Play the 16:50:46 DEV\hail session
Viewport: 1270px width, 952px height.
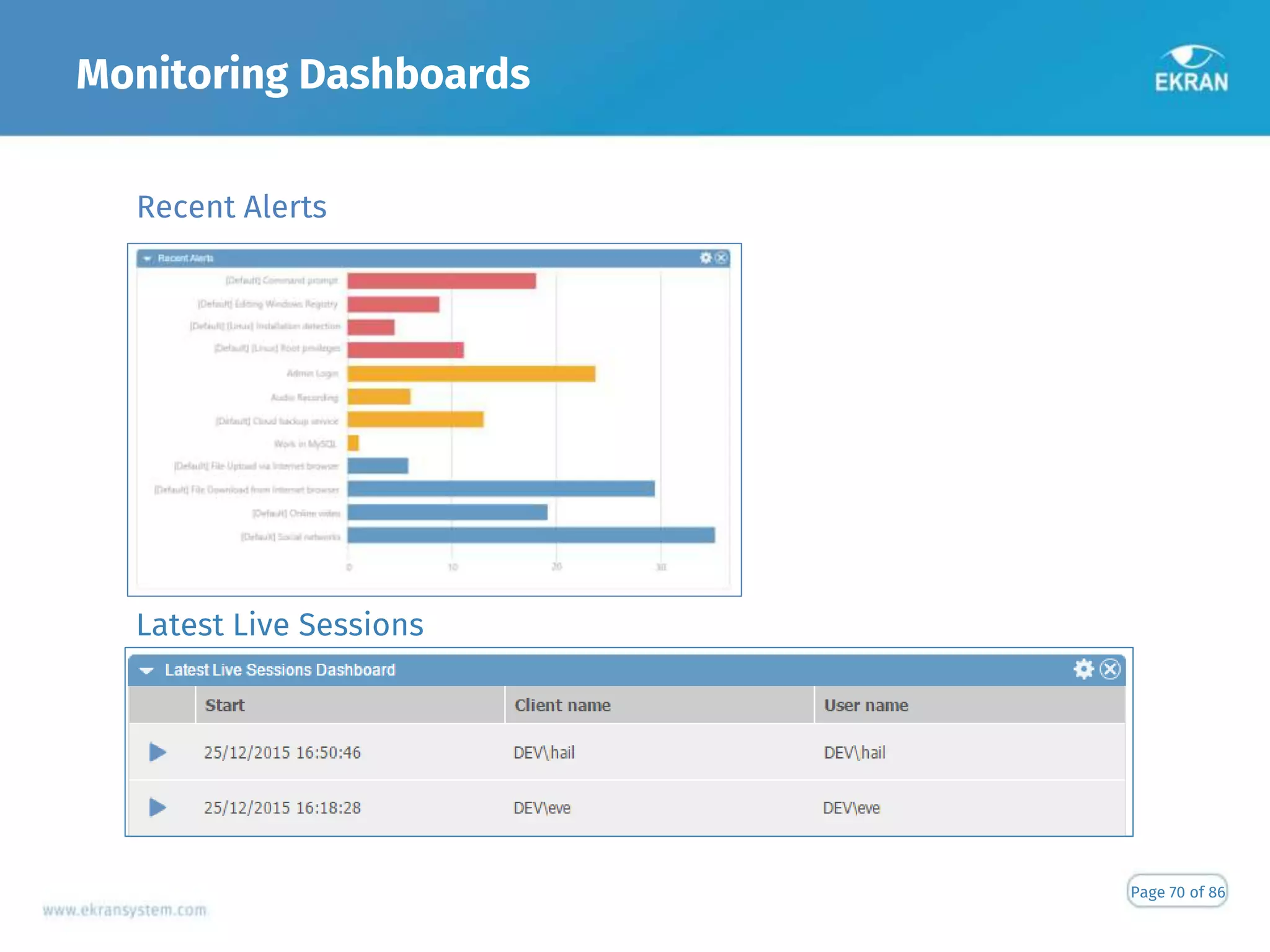(x=158, y=752)
